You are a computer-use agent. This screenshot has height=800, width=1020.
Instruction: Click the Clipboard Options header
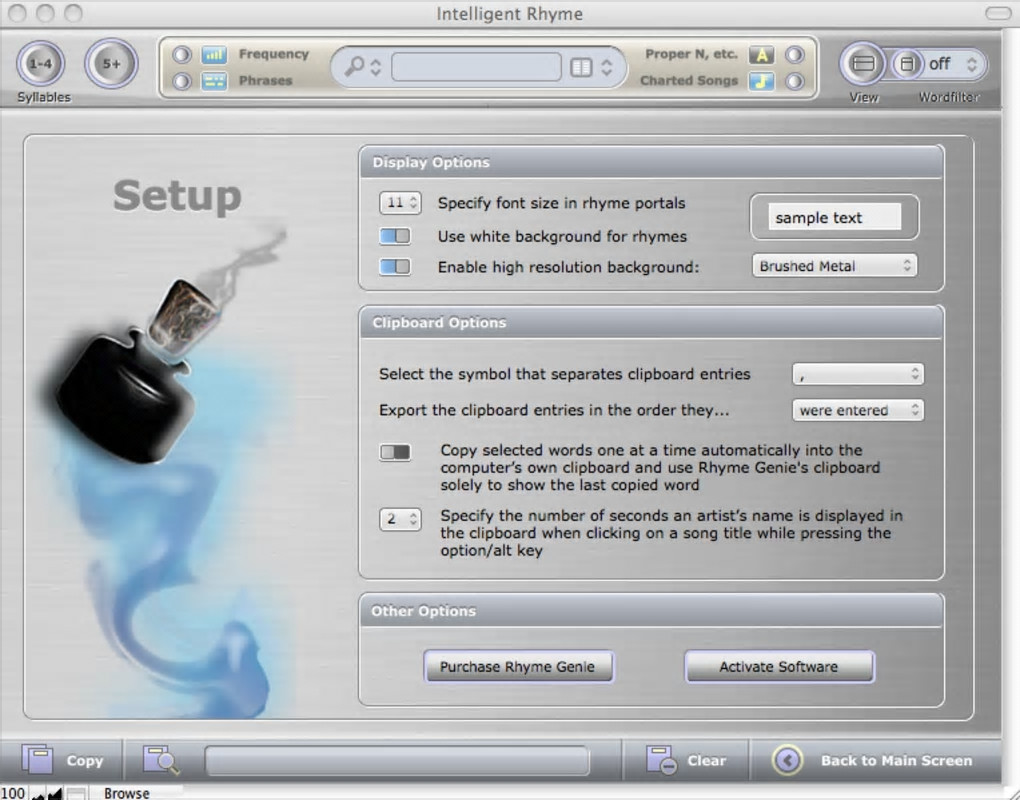click(x=651, y=323)
